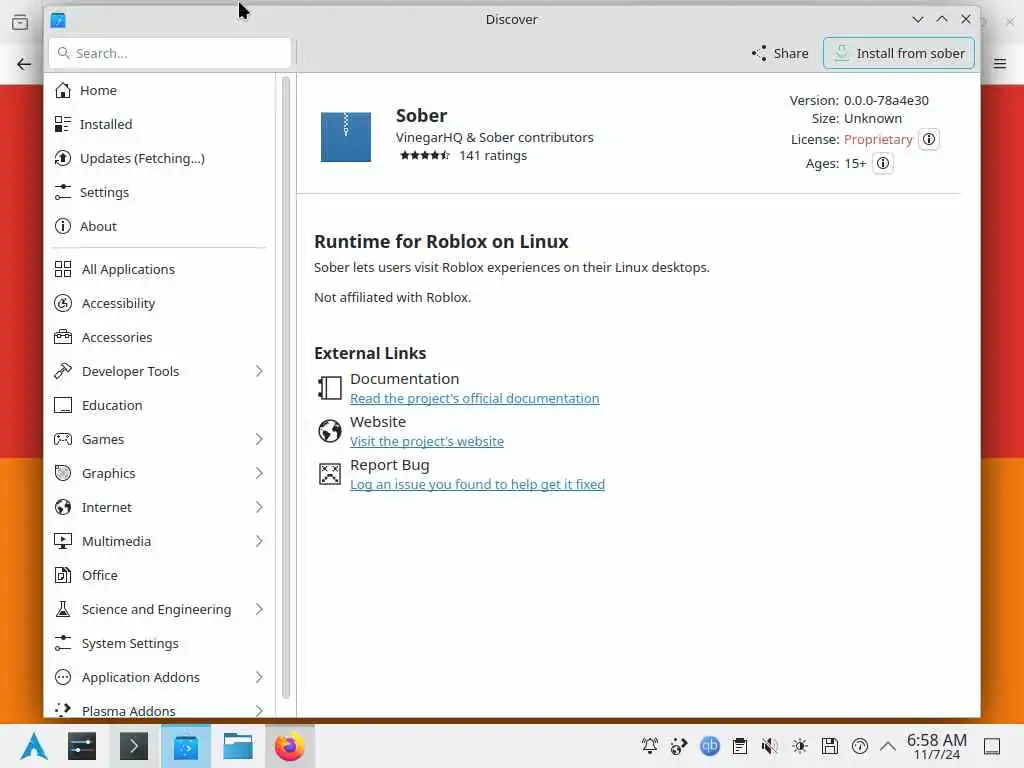Screen dimensions: 1024x768
Task: Click the Share button
Action: click(x=780, y=53)
